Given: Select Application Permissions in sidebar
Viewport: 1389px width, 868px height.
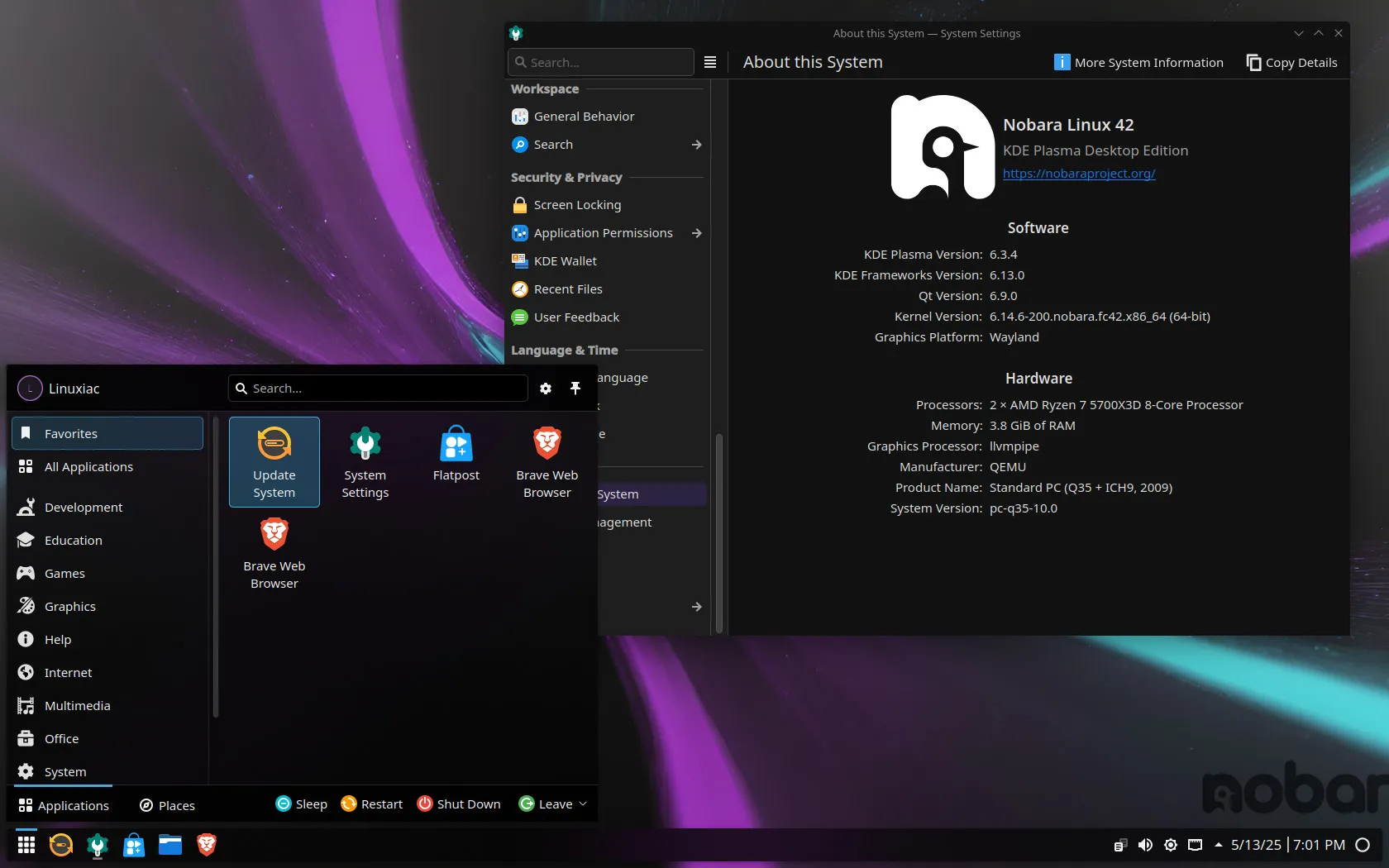Looking at the screenshot, I should [602, 232].
